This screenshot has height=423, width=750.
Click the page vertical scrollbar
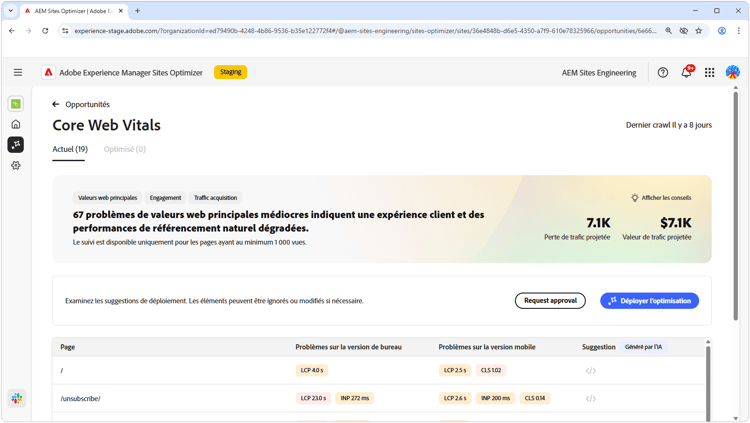(736, 206)
